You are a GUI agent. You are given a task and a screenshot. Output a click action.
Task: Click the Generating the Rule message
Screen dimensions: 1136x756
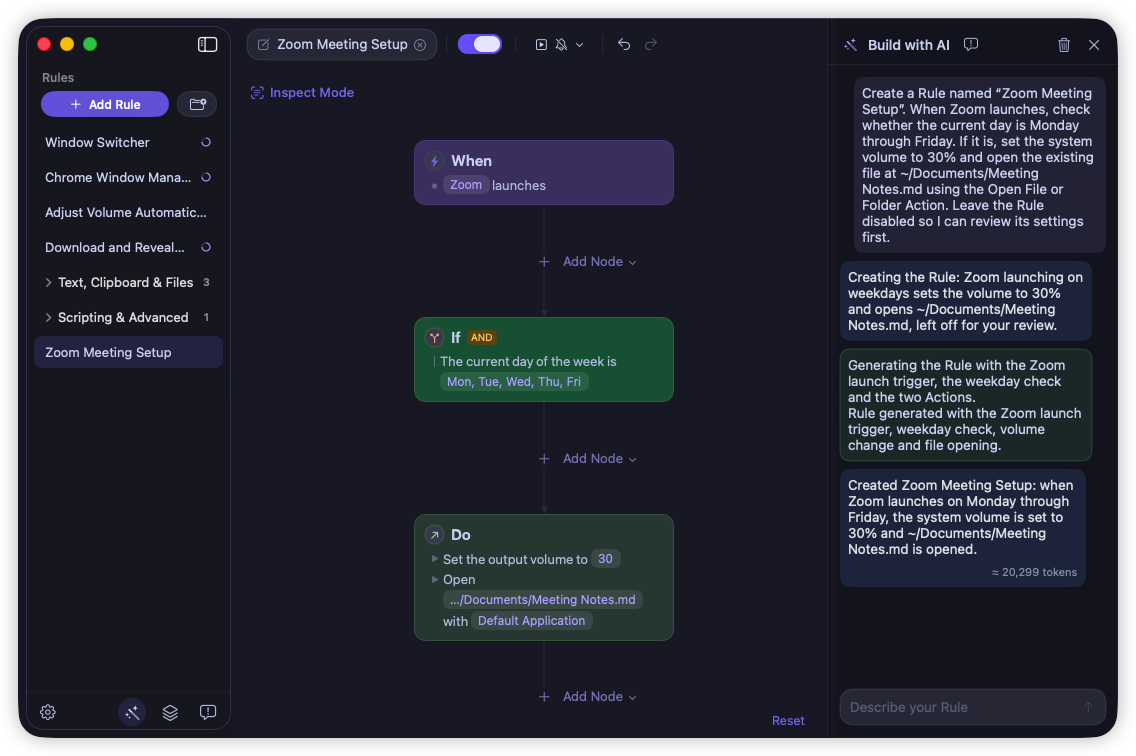click(965, 405)
